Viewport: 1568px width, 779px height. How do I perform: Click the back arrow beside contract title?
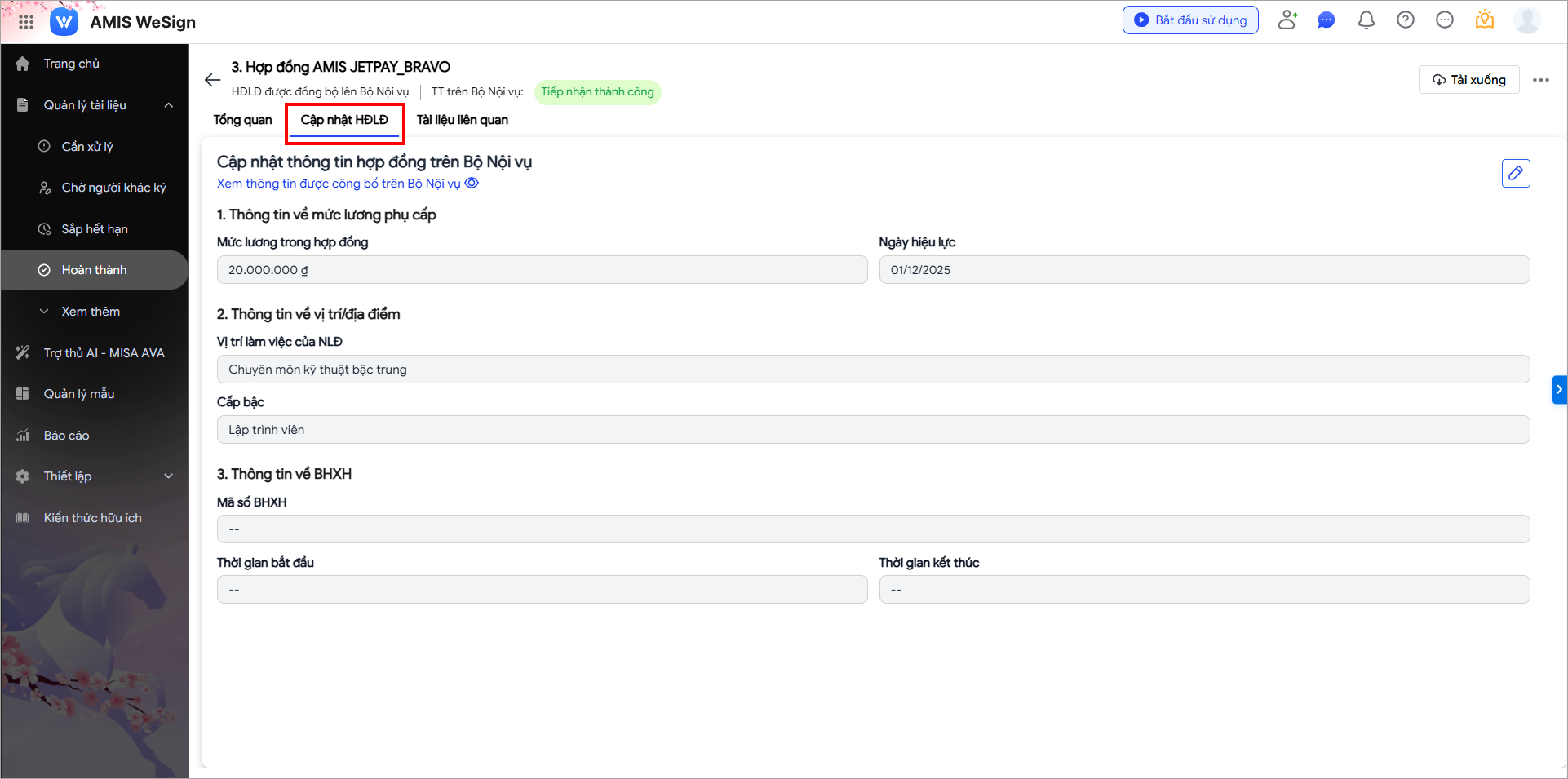click(212, 80)
